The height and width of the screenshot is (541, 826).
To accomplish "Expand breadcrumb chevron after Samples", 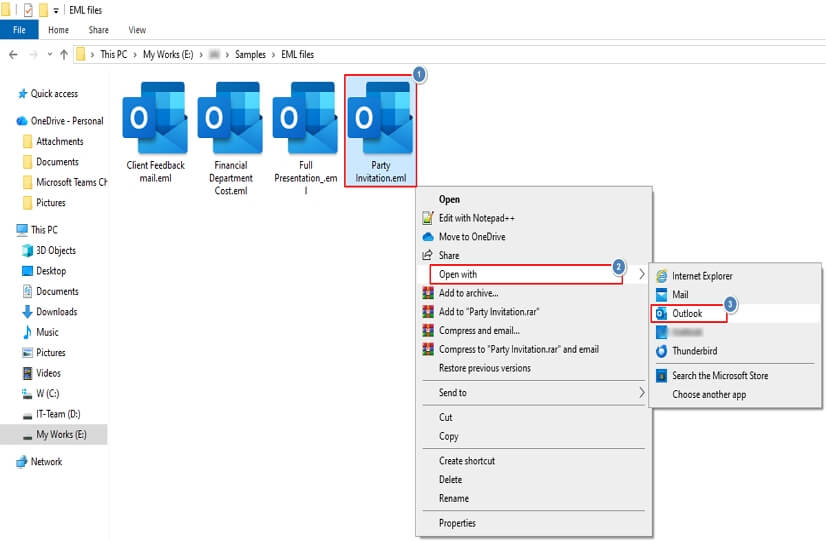I will 273,54.
